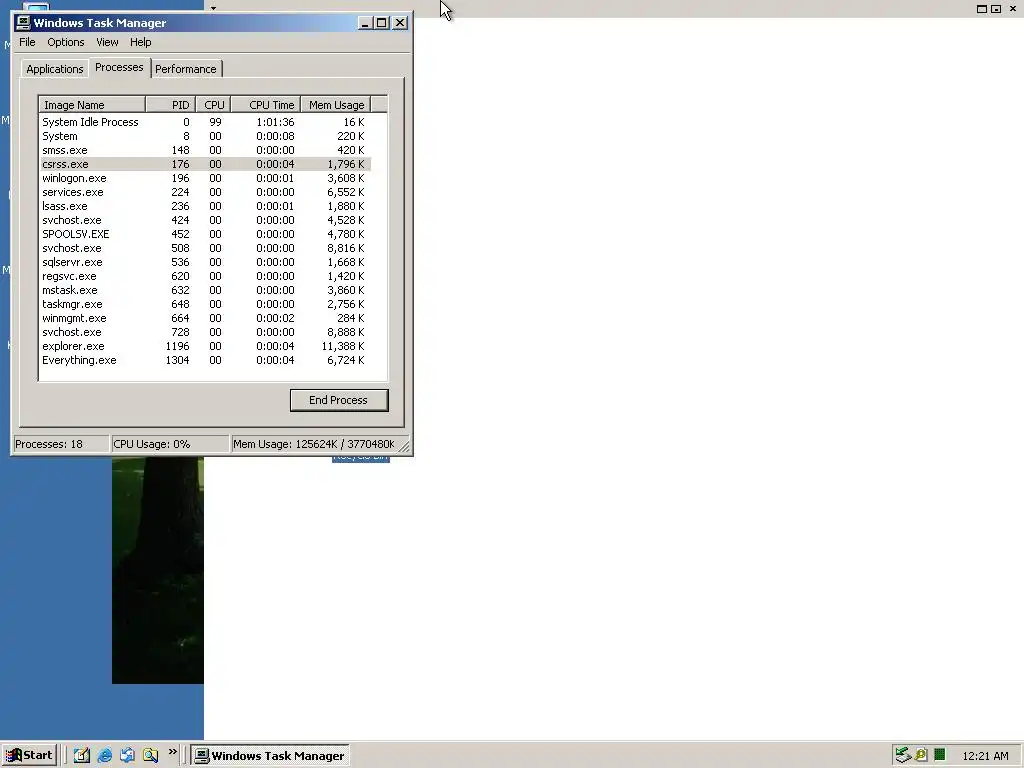Screen dimensions: 1024x768
Task: Select the winmgmt.exe process
Action: 205,318
